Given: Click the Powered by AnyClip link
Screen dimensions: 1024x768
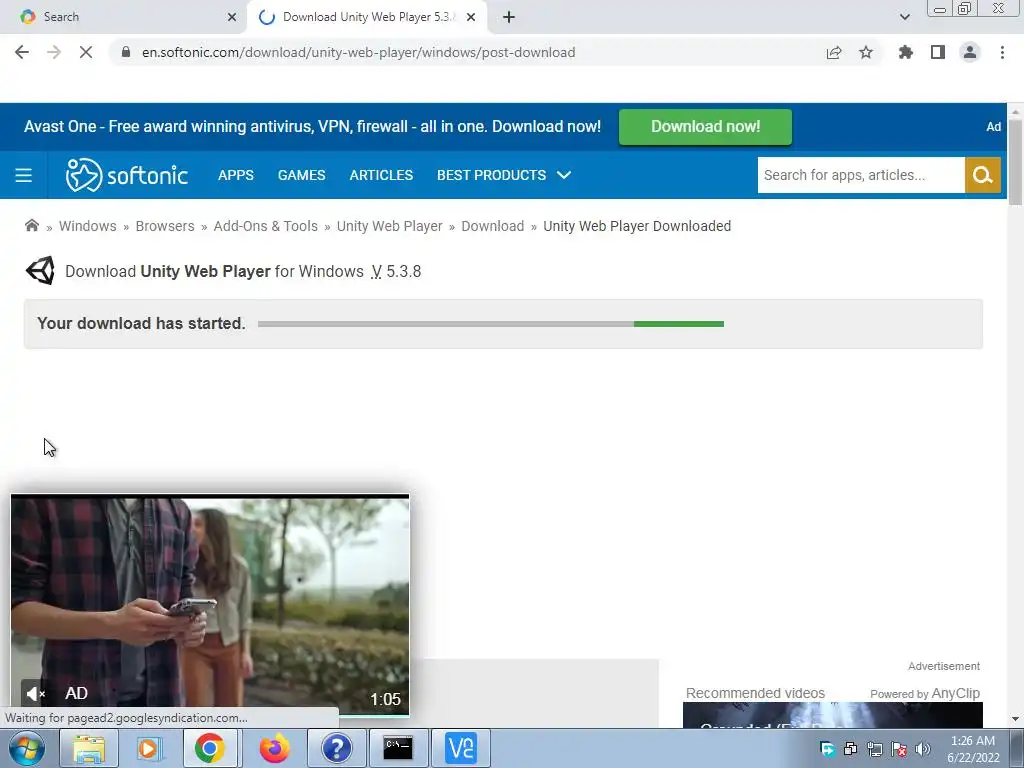Looking at the screenshot, I should tap(925, 694).
